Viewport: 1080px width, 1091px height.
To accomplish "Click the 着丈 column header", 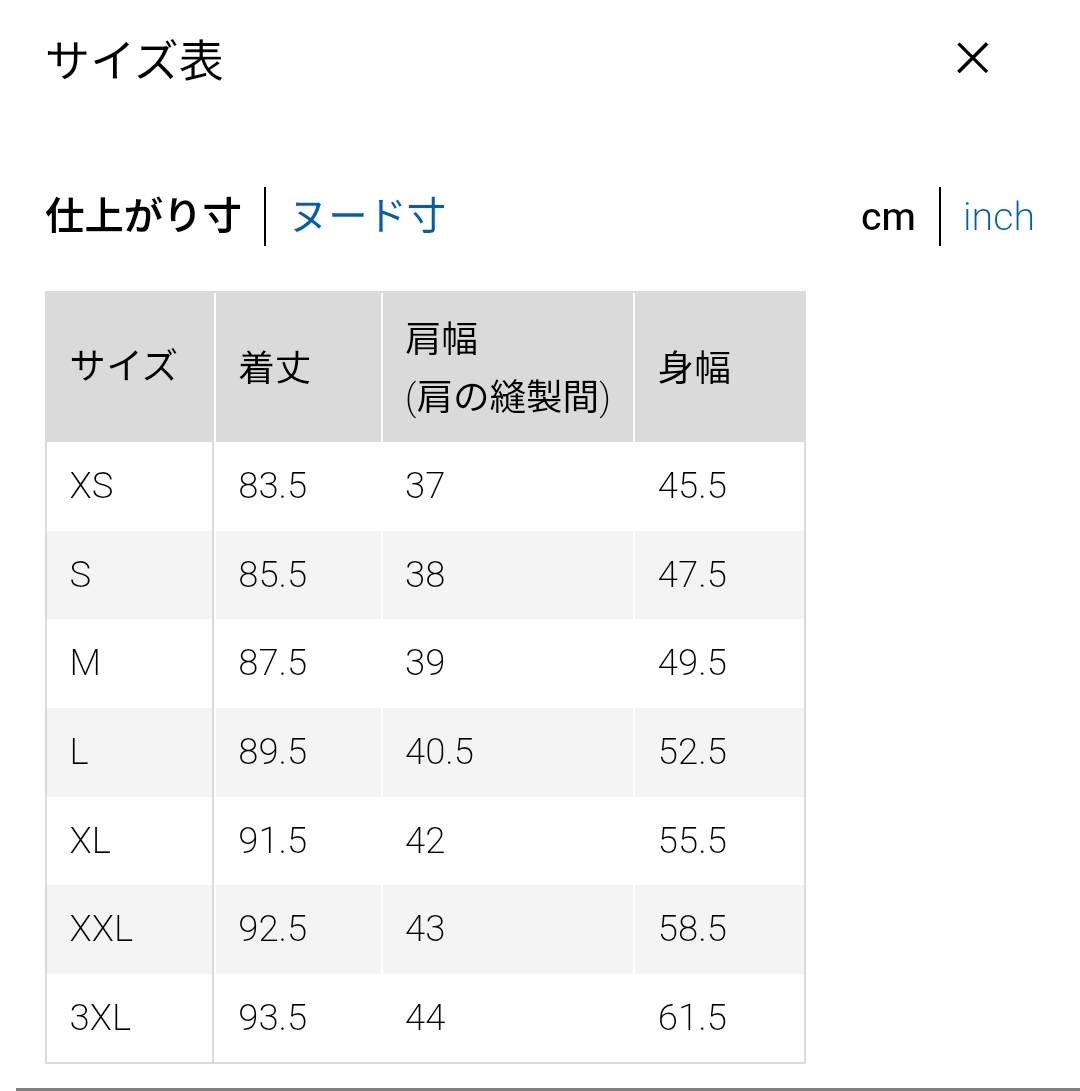I will (x=274, y=367).
